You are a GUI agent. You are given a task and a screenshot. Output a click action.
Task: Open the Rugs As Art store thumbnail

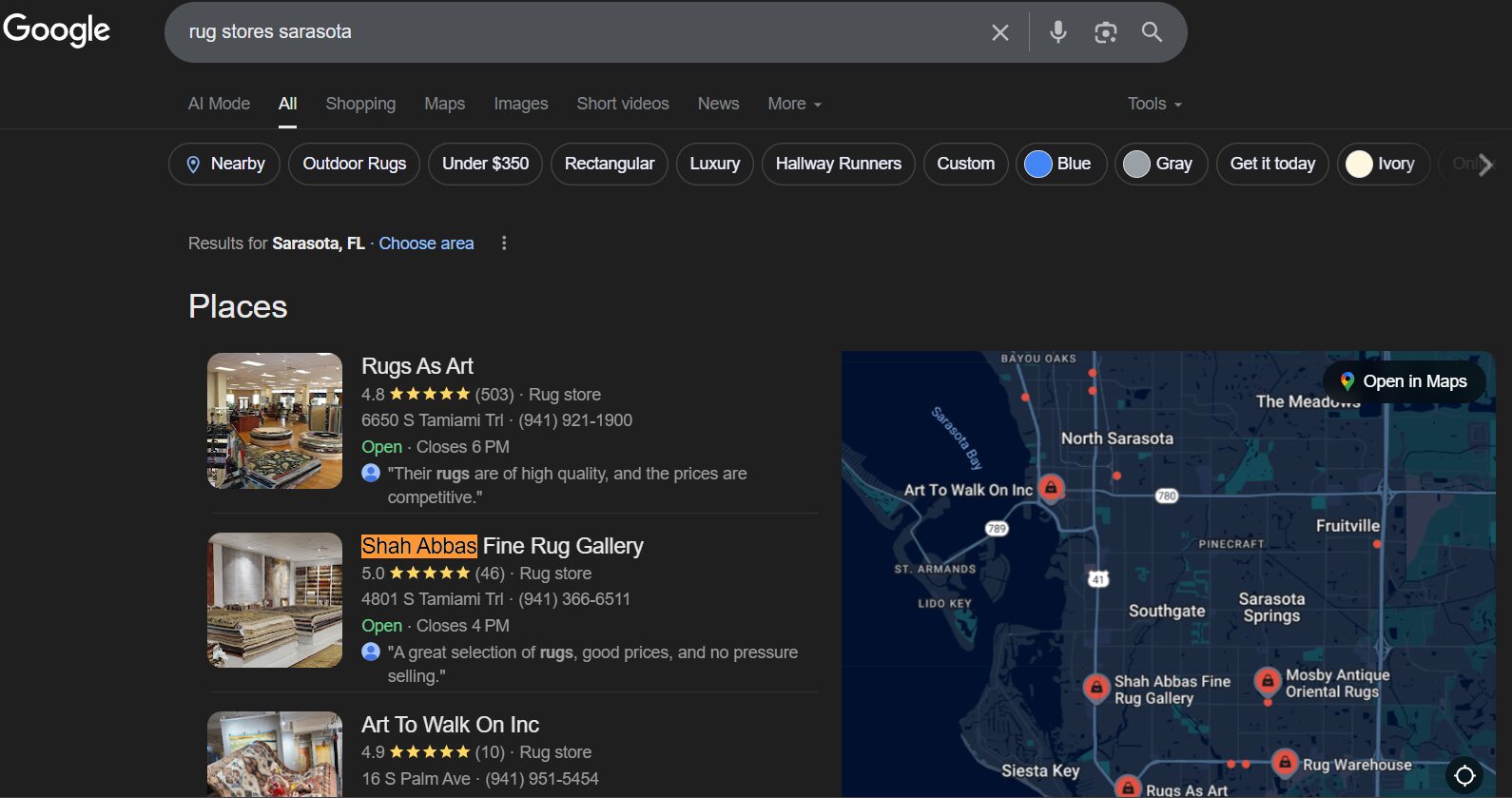(275, 420)
